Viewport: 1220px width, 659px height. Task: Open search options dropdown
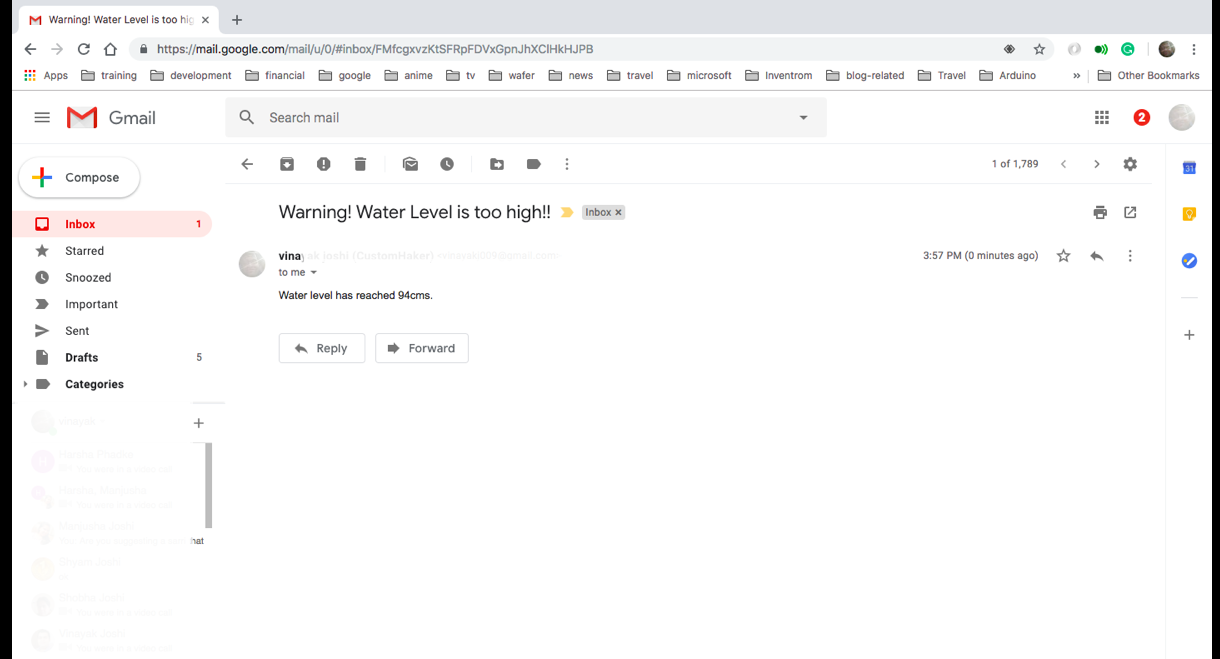coord(803,117)
